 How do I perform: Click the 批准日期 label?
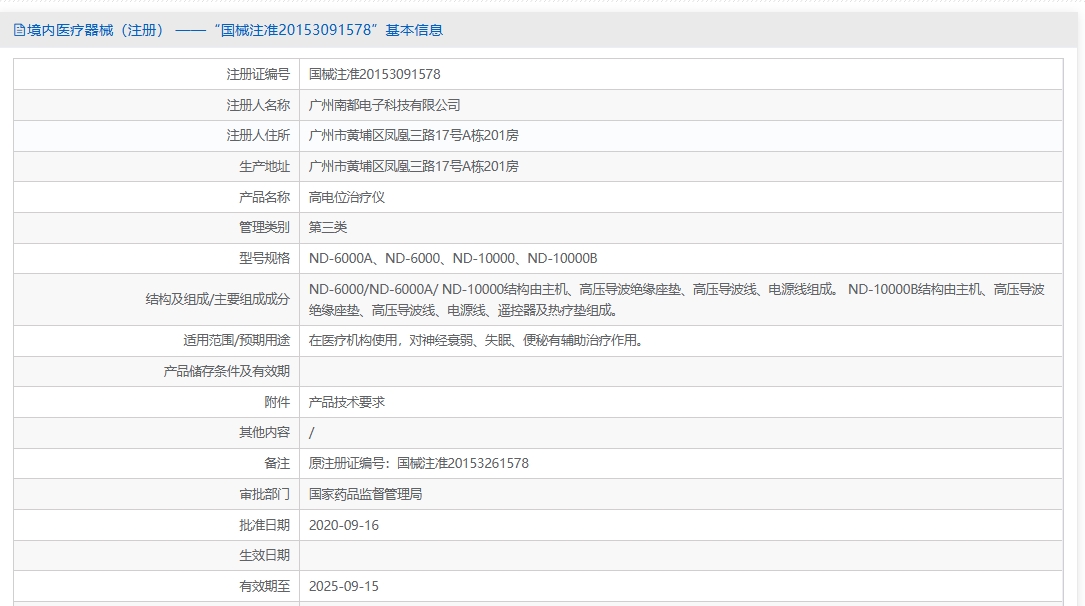click(264, 525)
